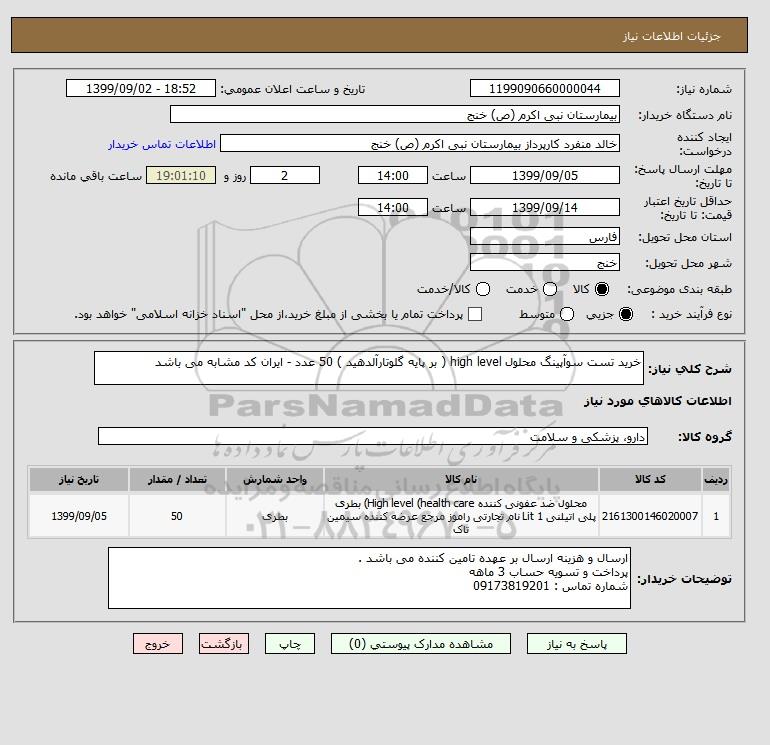Select the خدمت radio button
Viewport: 770px width, 745px height.
[x=550, y=289]
